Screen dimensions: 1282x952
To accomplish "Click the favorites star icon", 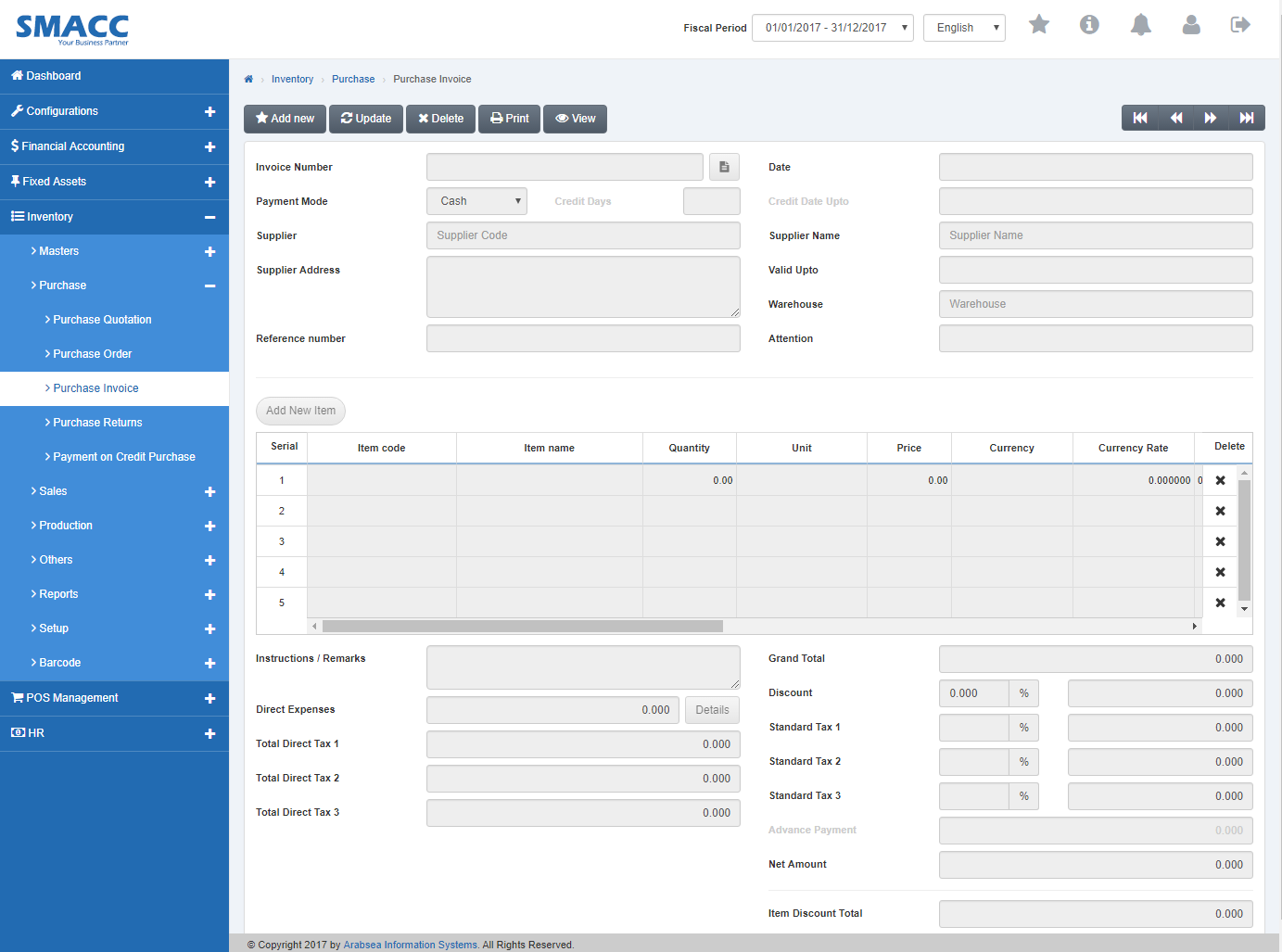I will (1038, 25).
